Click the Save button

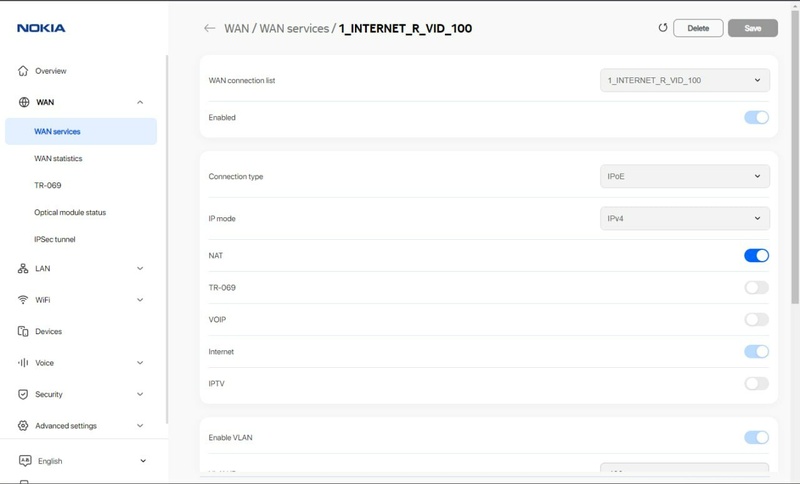[x=752, y=28]
